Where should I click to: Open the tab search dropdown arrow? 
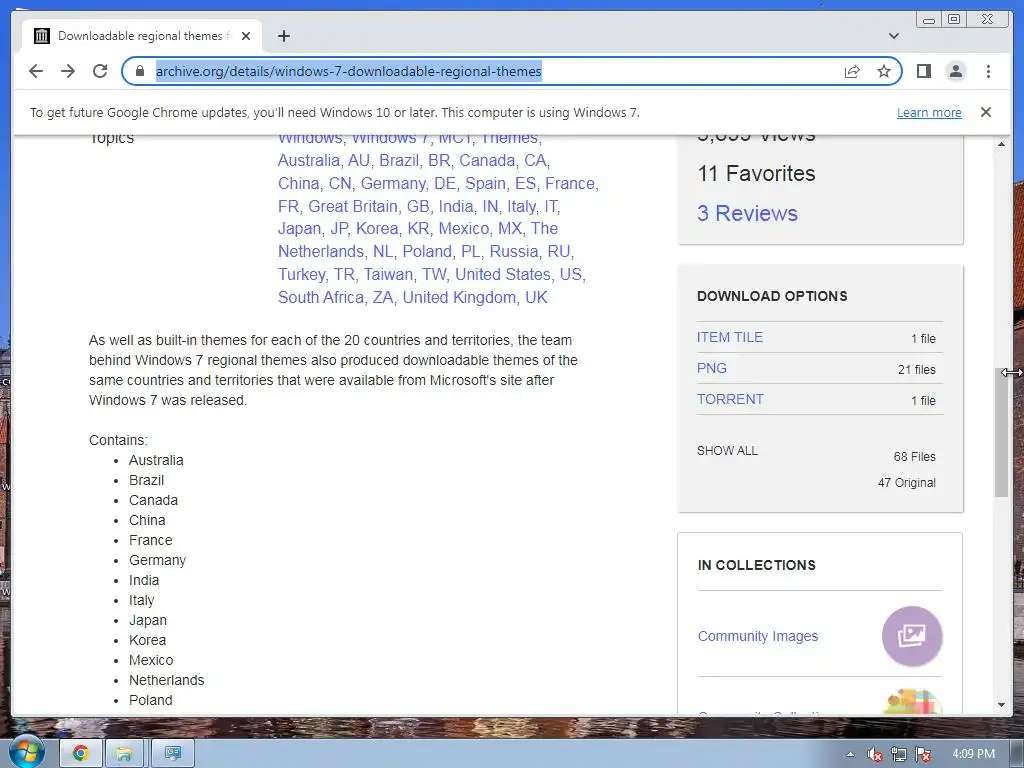(x=894, y=36)
